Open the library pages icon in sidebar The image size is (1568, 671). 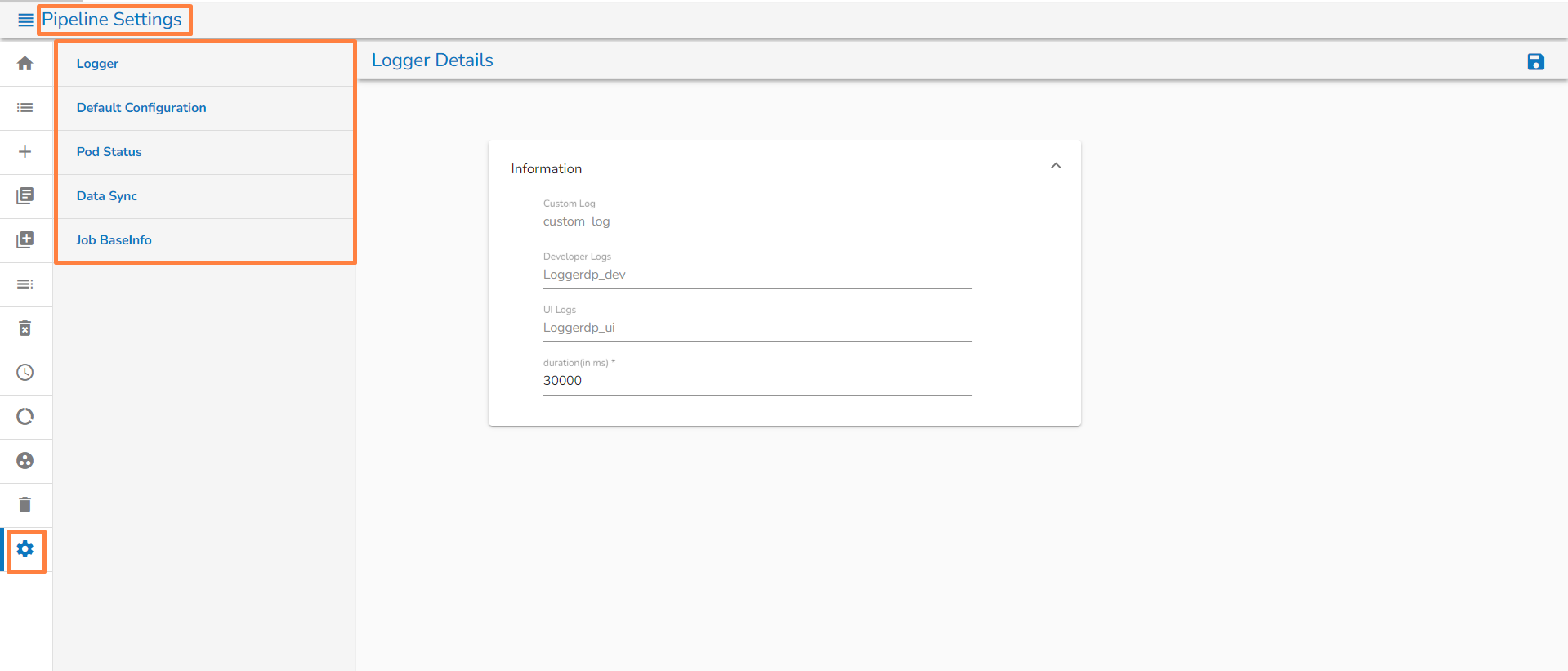(25, 196)
